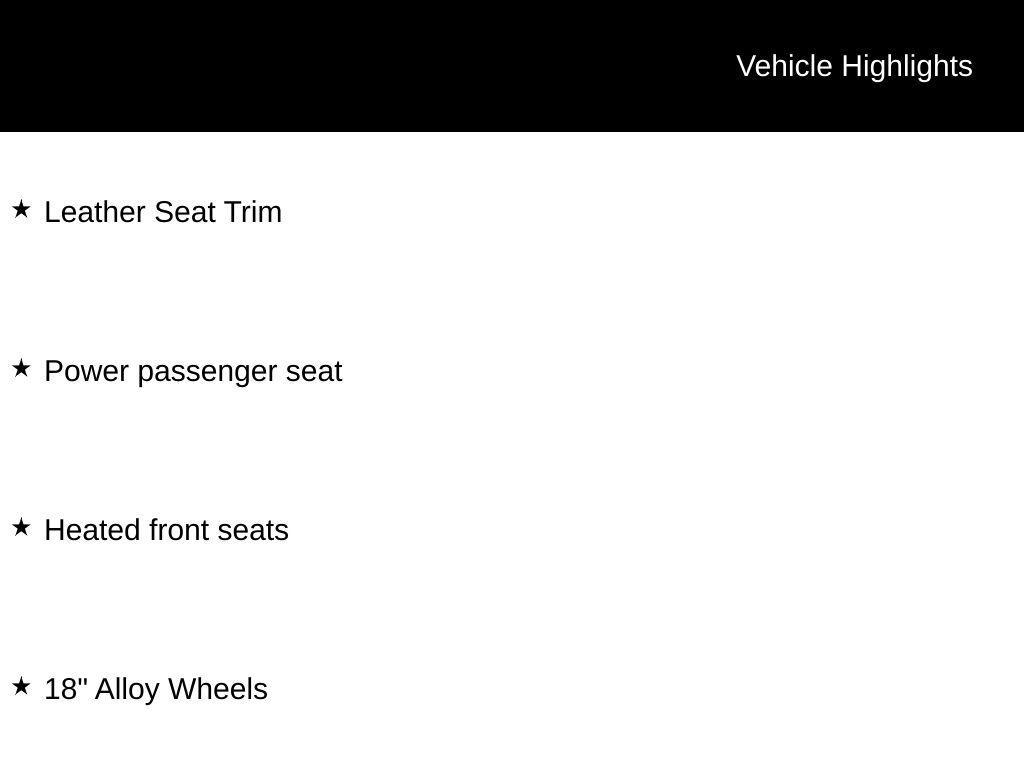Click the word "Highlights" in the header

(907, 68)
